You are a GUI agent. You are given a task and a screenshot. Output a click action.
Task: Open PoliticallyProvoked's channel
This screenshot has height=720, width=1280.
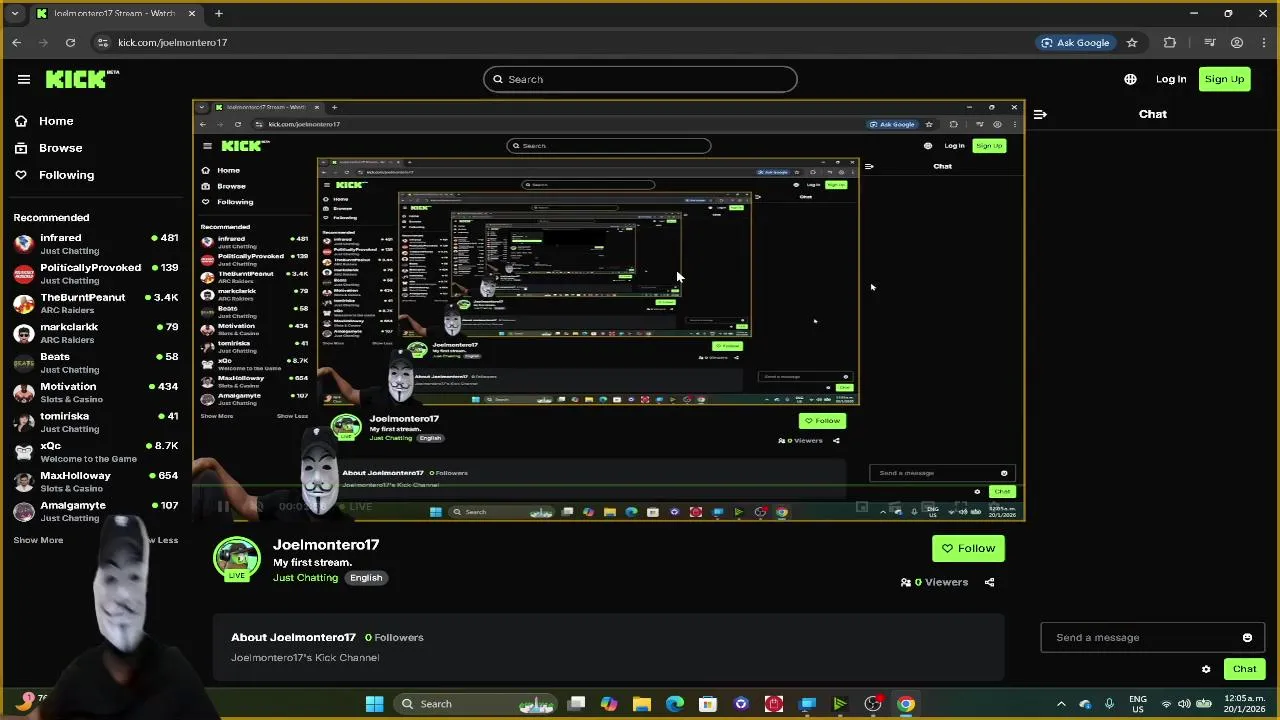[95, 274]
